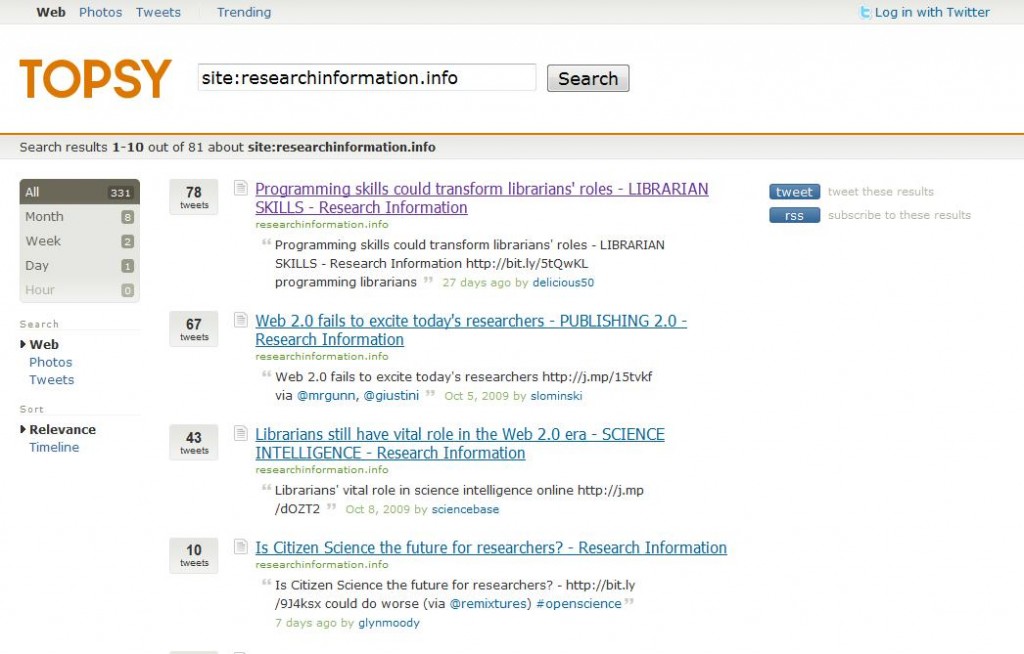Screen dimensions: 1024x654
Task: Open the Photos tab in top bar
Action: (101, 12)
